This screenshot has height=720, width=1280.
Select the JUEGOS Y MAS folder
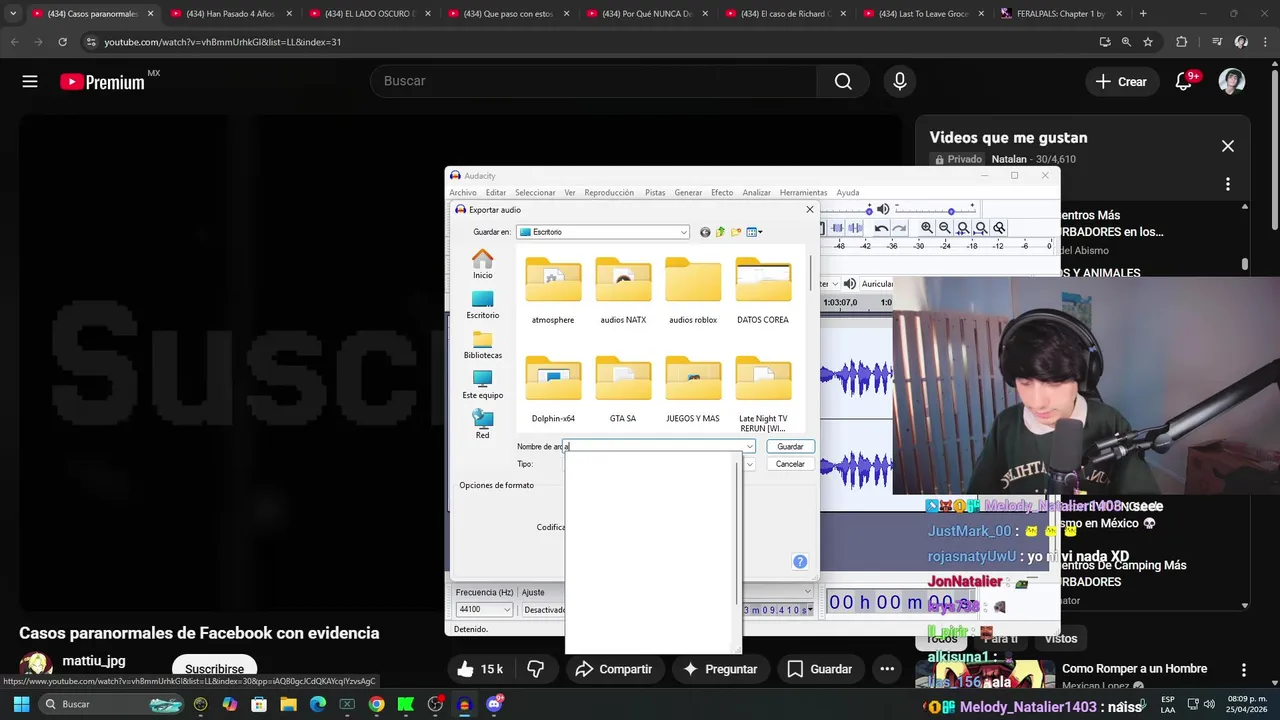693,389
